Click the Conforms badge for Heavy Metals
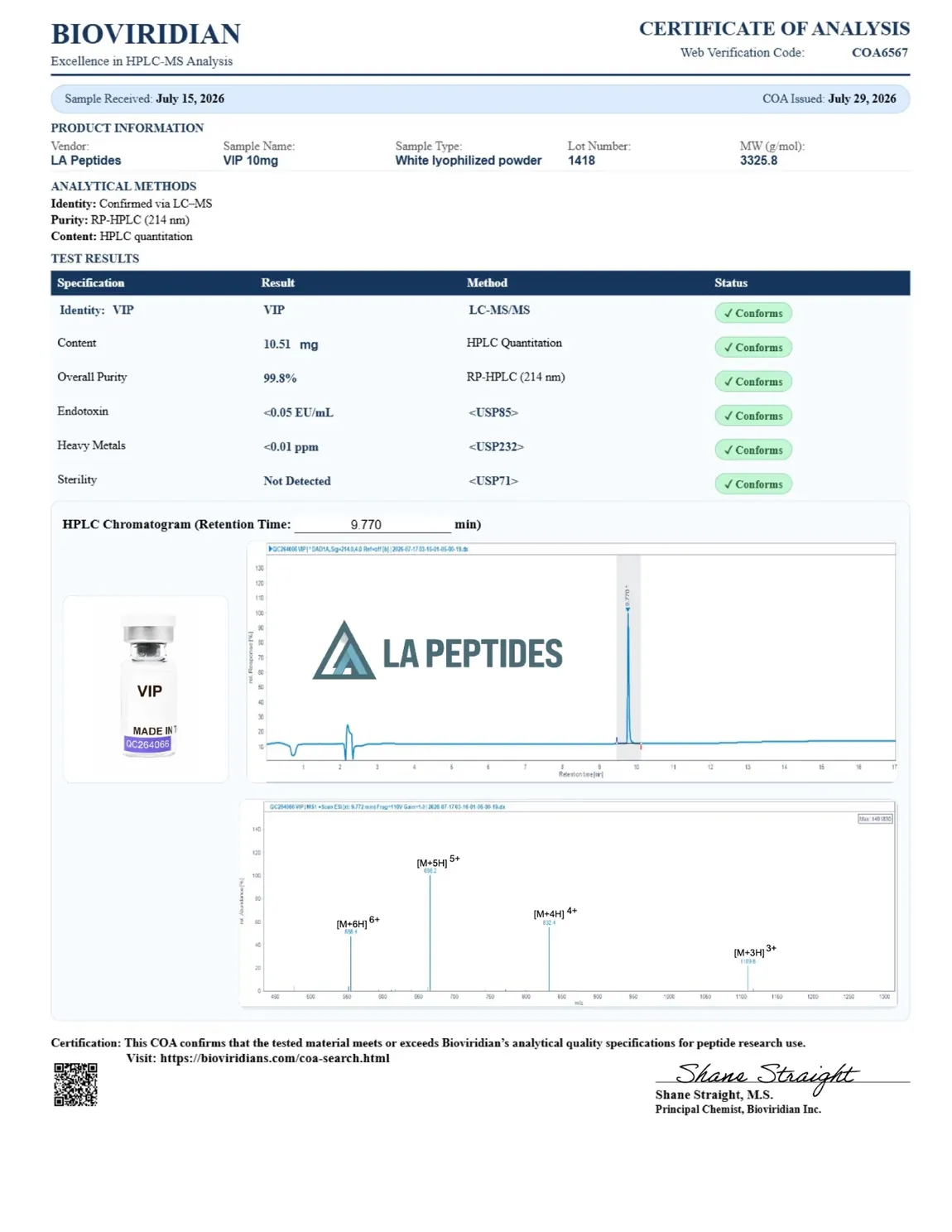 (x=753, y=450)
